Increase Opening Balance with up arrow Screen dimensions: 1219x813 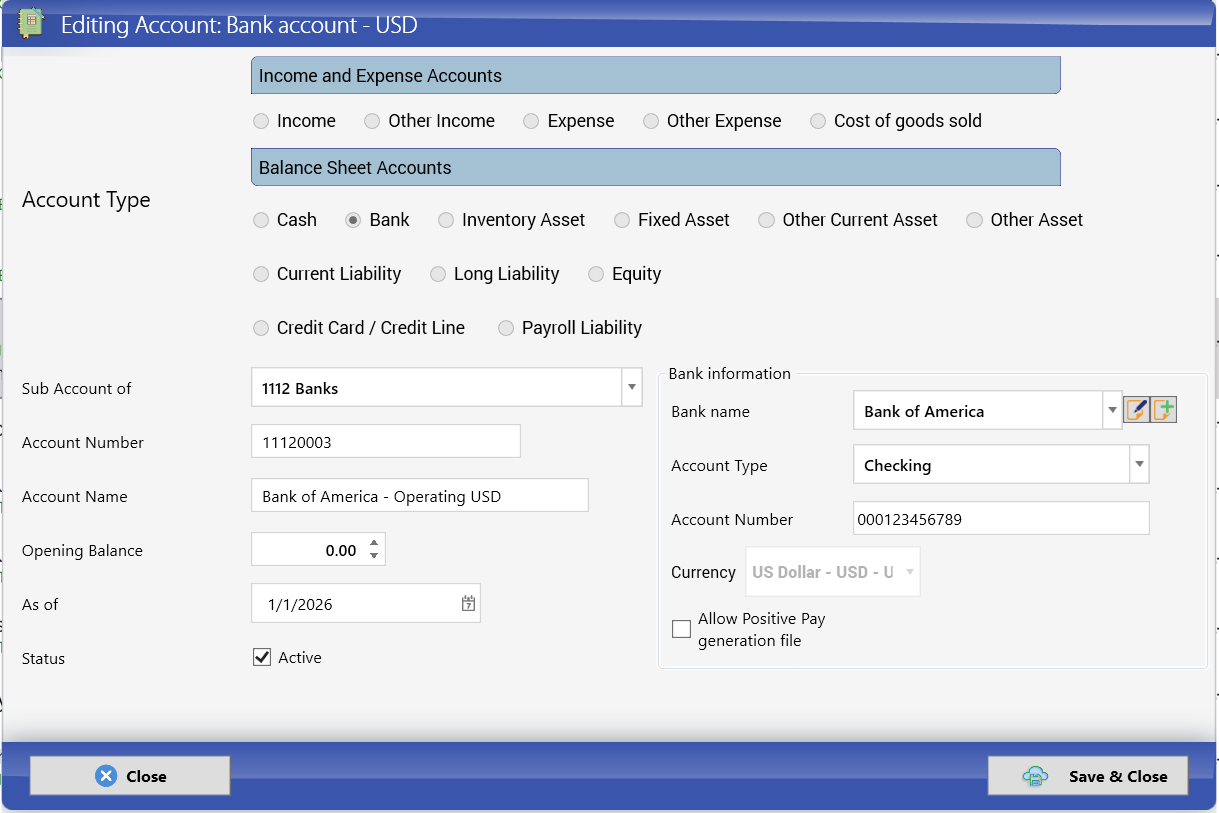coord(374,543)
